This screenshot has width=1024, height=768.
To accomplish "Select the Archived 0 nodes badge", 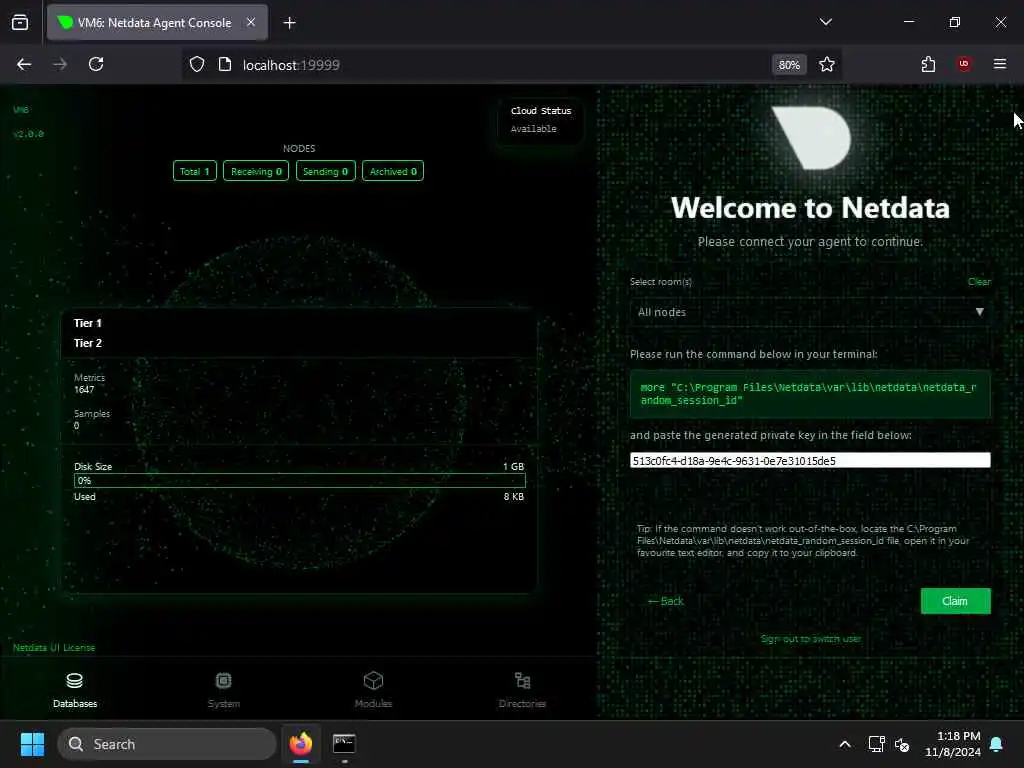I will click(392, 171).
